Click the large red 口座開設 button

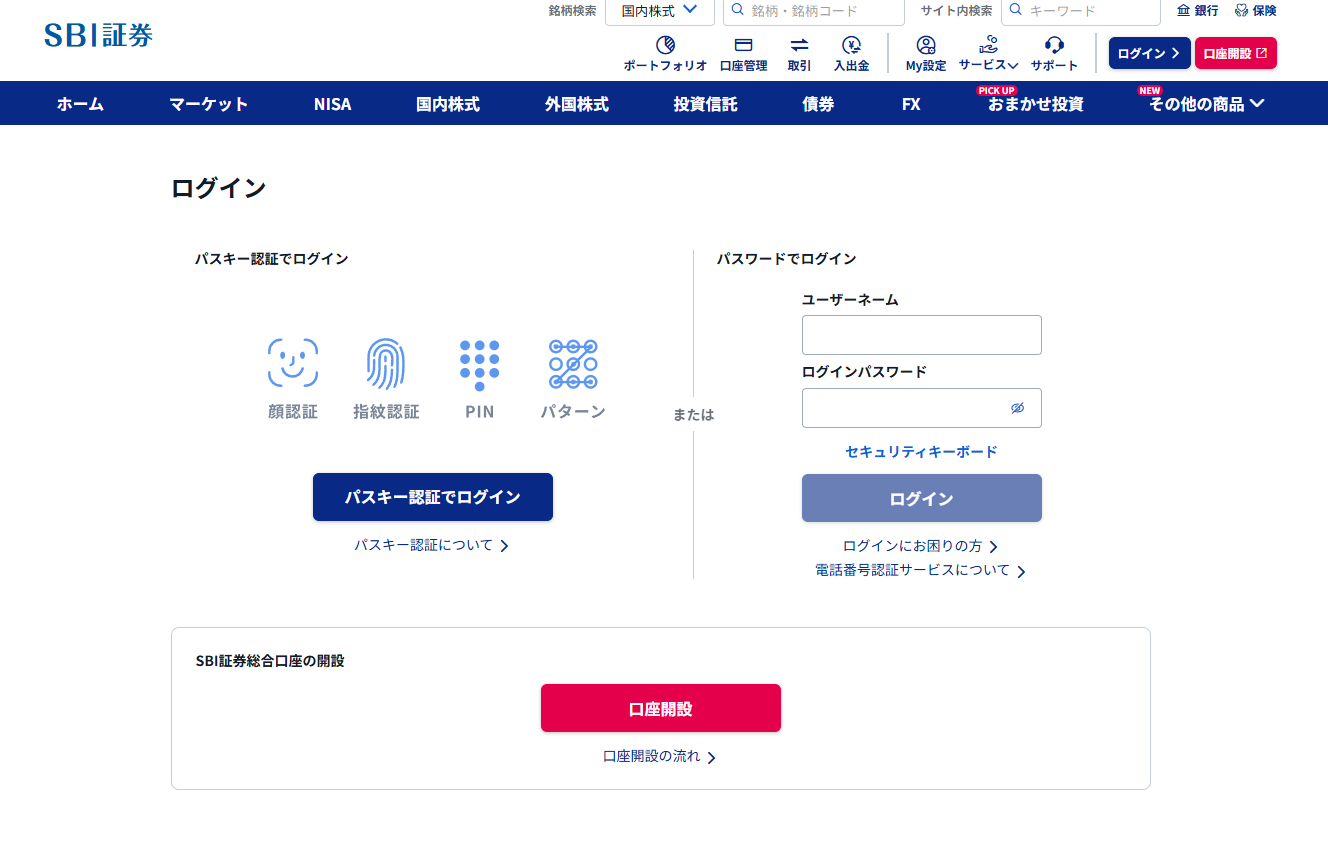[x=661, y=708]
